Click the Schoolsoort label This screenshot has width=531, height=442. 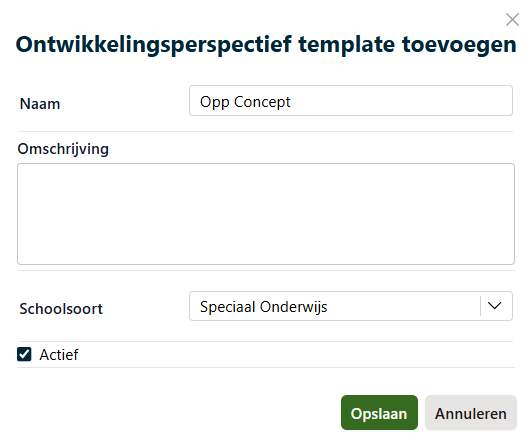[61, 309]
